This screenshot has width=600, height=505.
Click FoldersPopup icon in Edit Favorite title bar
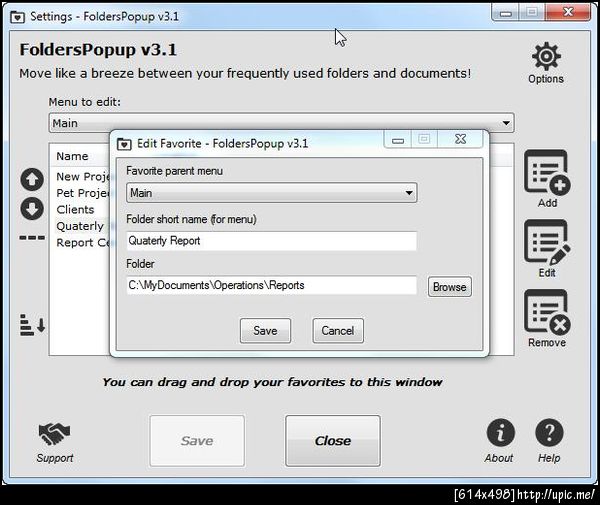(x=124, y=144)
